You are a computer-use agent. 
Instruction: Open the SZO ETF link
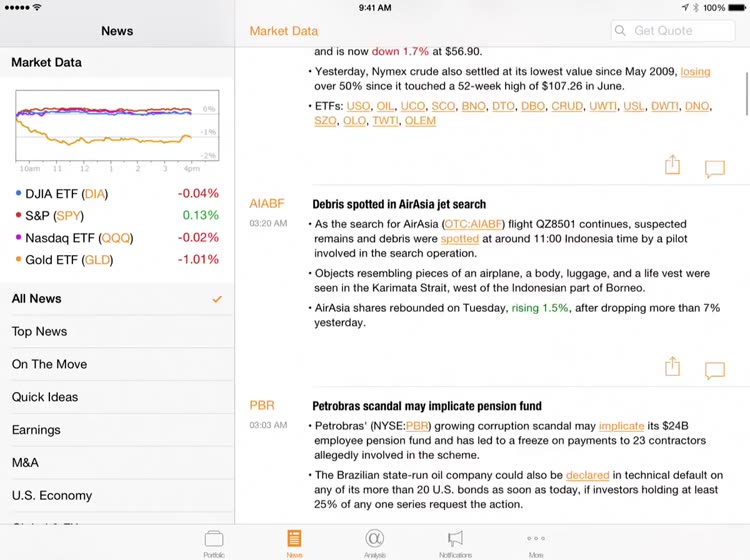325,121
